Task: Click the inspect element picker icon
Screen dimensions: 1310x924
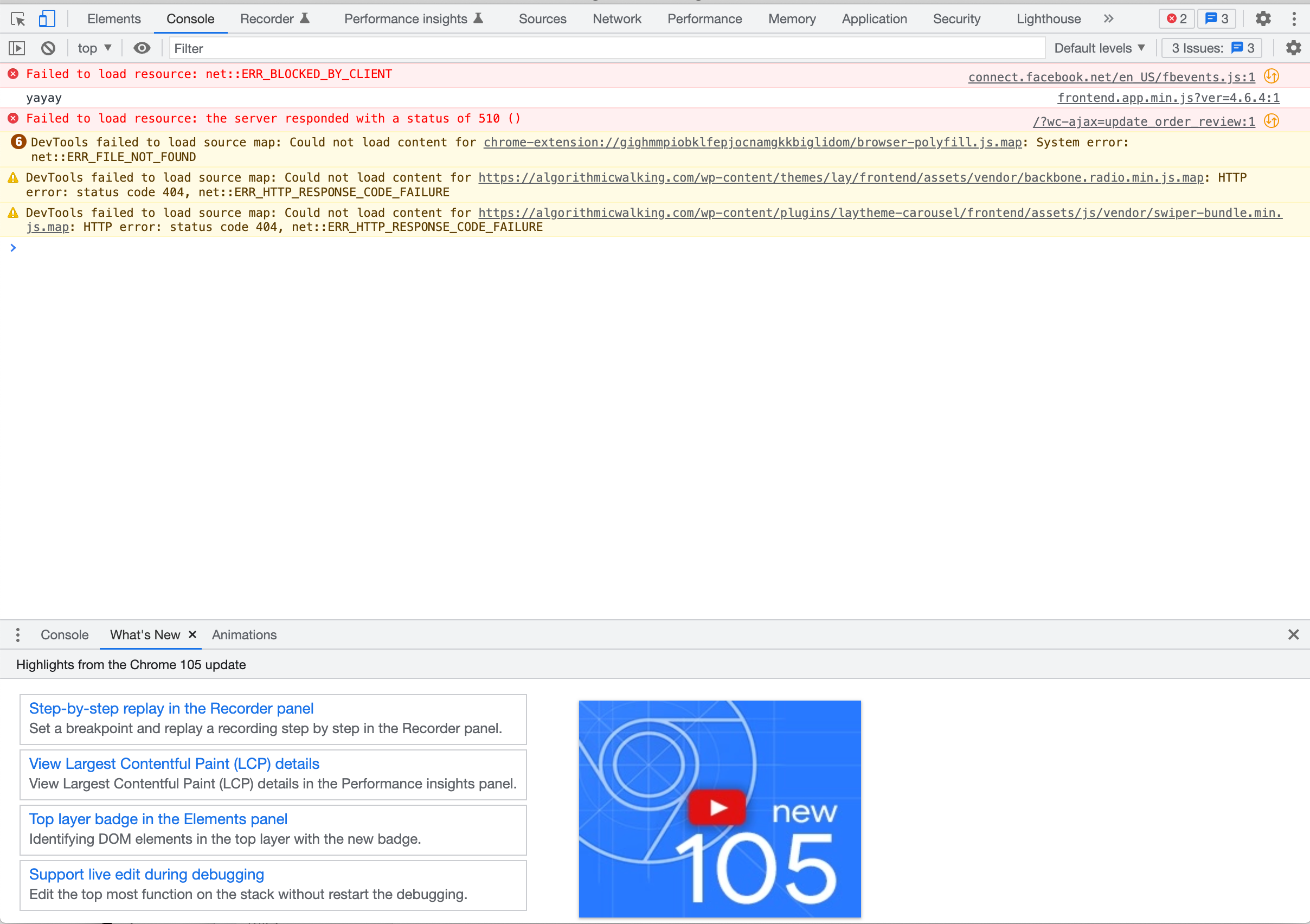Action: click(18, 19)
